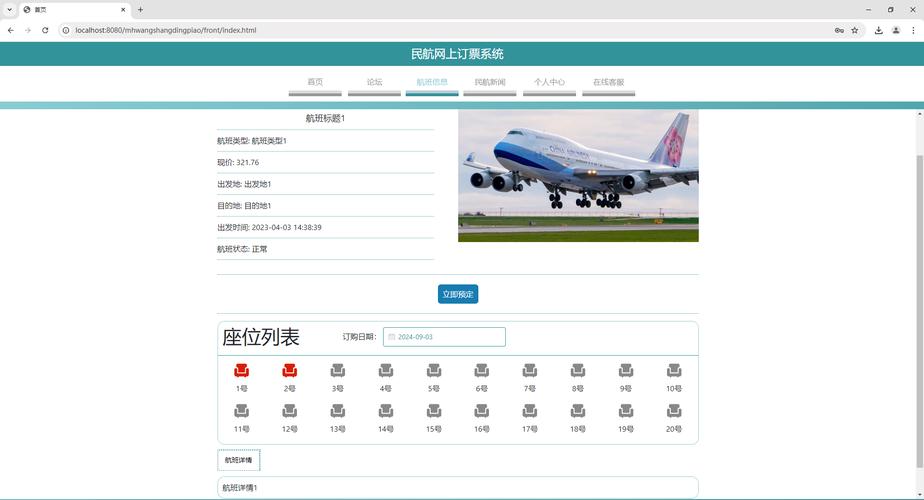924x500 pixels.
Task: Open the browser downloads icon
Action: tap(878, 30)
